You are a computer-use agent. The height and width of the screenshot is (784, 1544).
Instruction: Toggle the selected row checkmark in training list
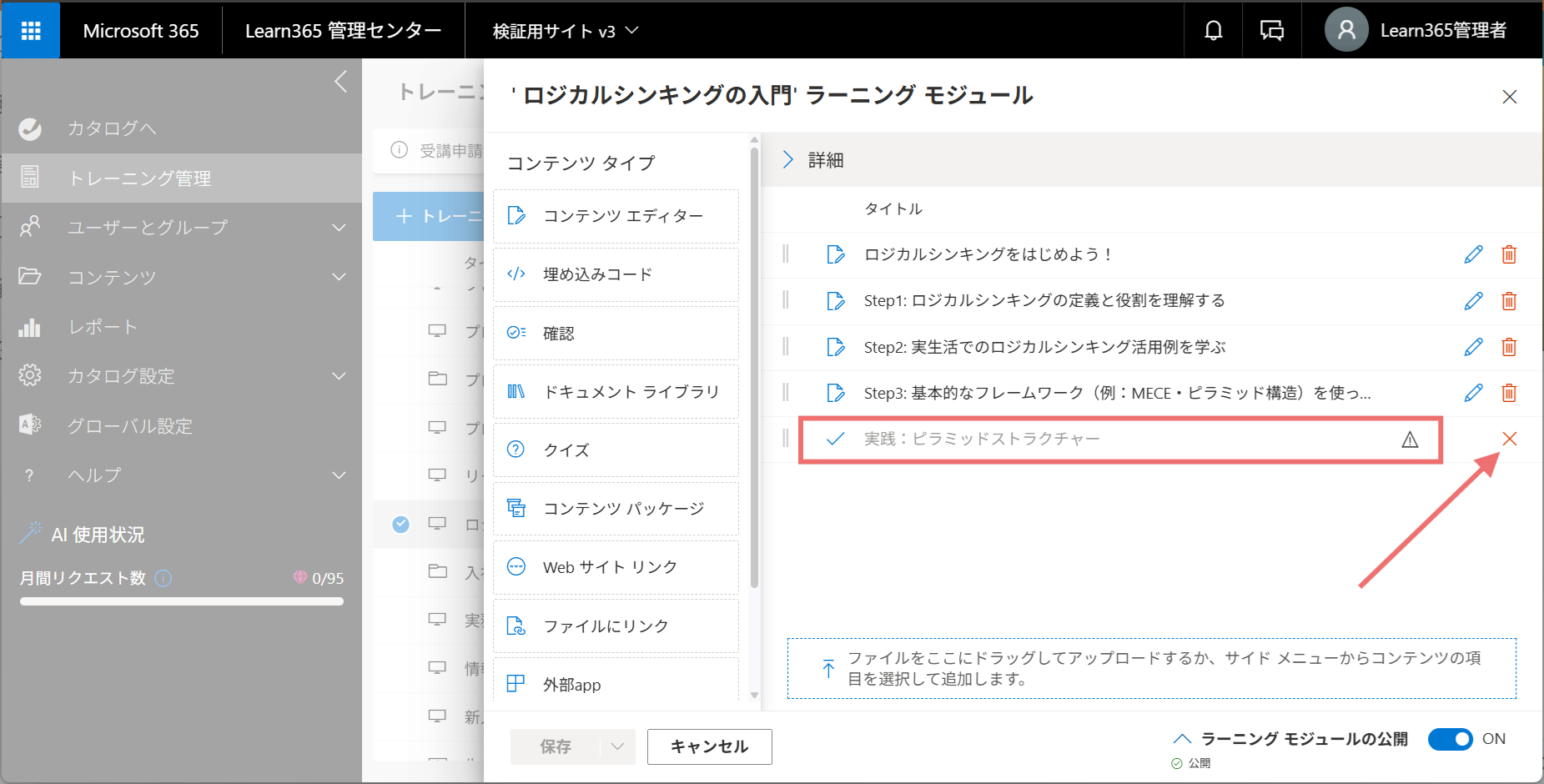pos(401,524)
